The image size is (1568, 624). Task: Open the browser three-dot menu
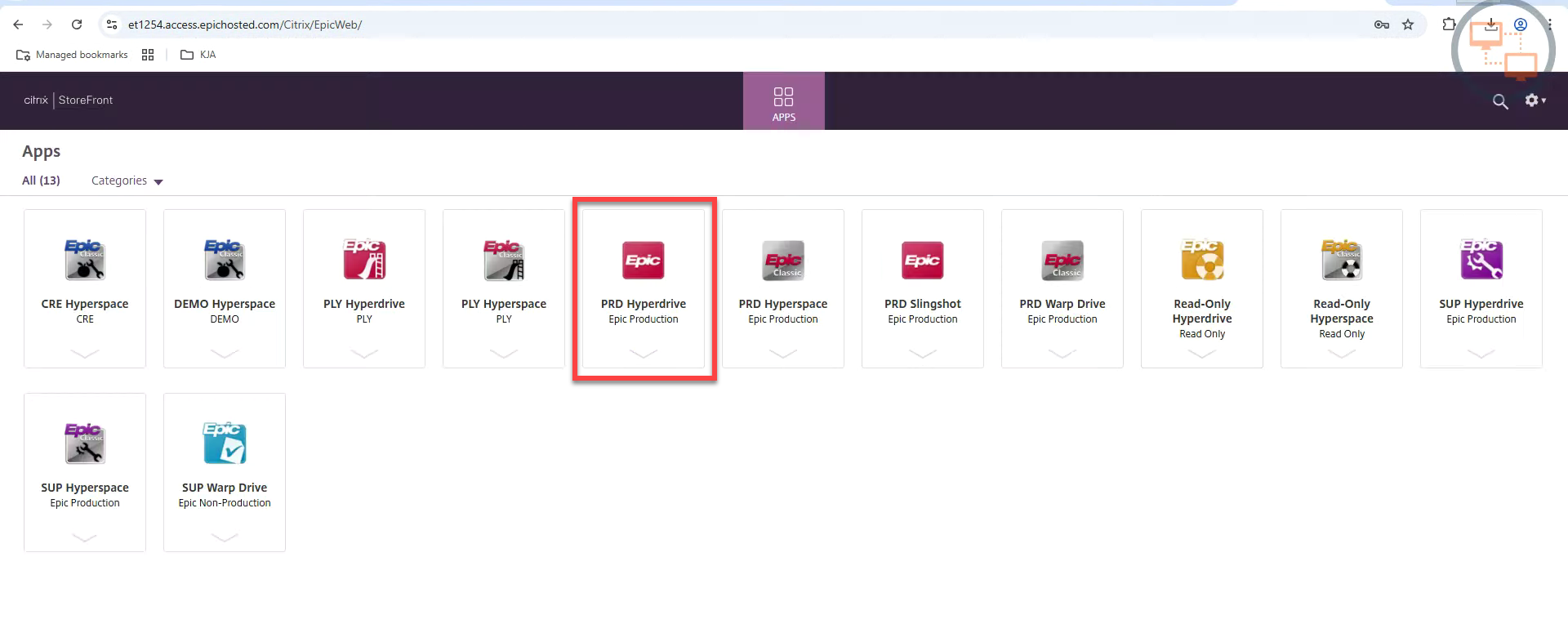point(1549,25)
